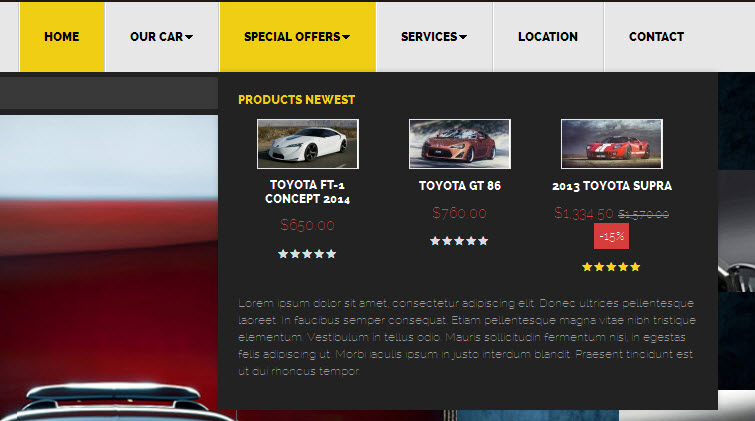Expand the Services dropdown arrow
The height and width of the screenshot is (421, 755).
[463, 37]
